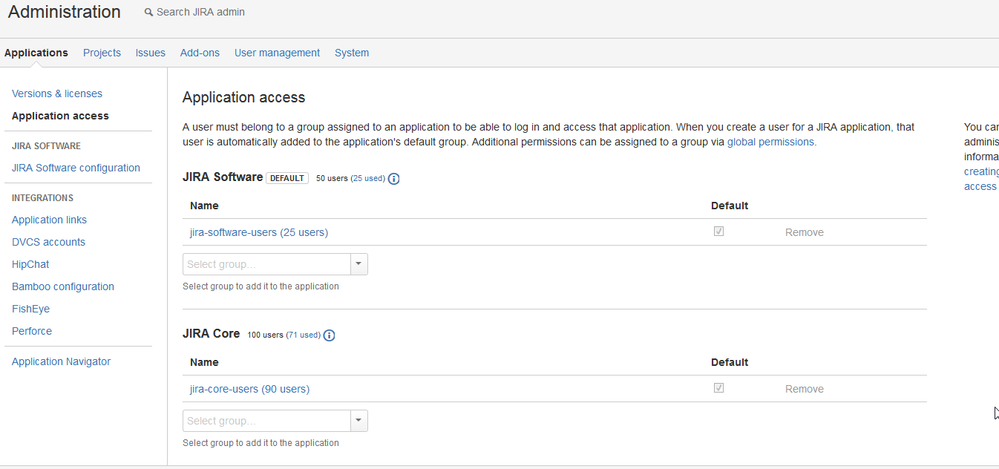Focus JIRA Core Select group field
Image resolution: width=999 pixels, height=469 pixels.
tap(266, 421)
